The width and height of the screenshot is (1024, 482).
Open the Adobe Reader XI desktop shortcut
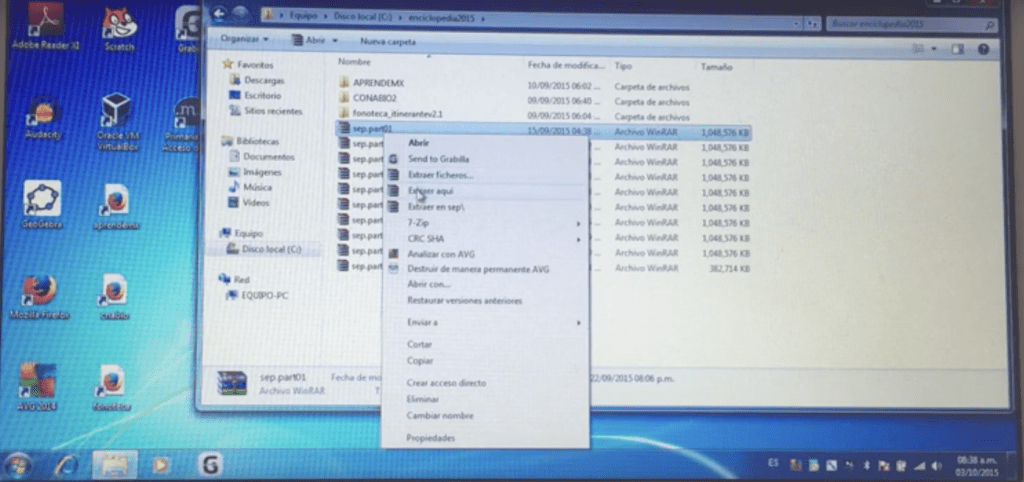pyautogui.click(x=44, y=27)
